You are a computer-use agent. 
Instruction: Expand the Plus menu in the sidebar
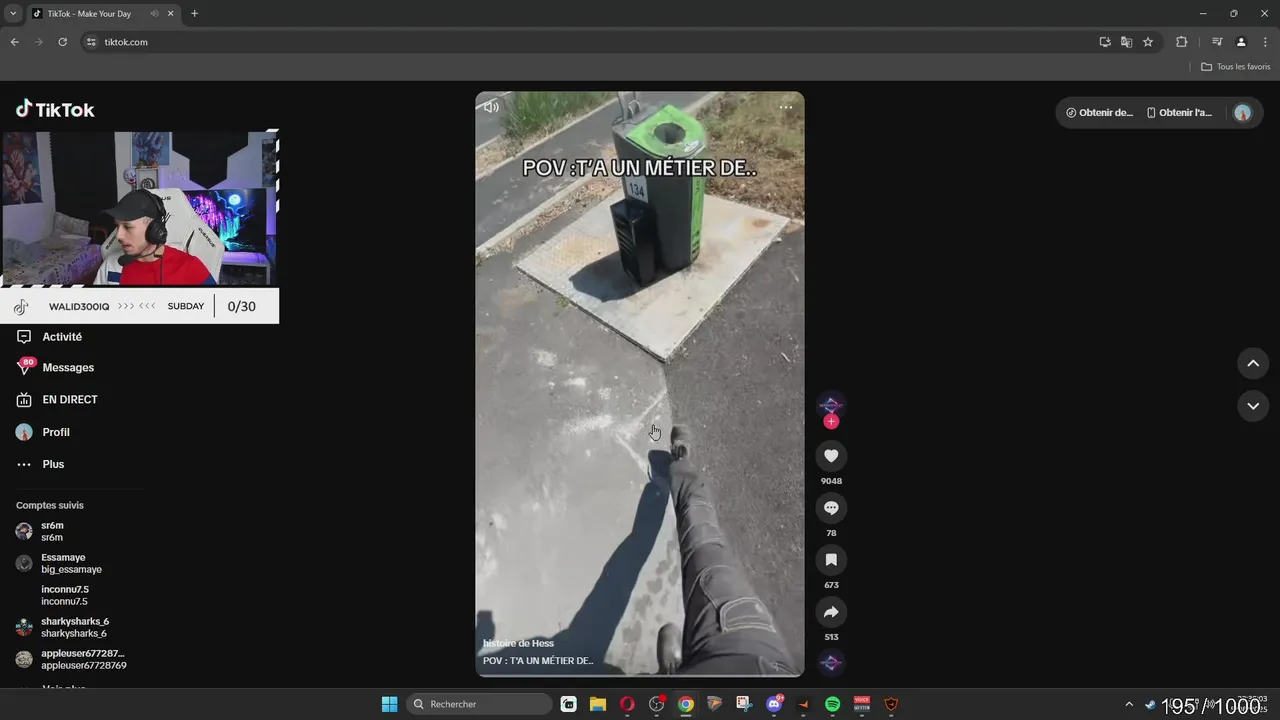click(53, 464)
